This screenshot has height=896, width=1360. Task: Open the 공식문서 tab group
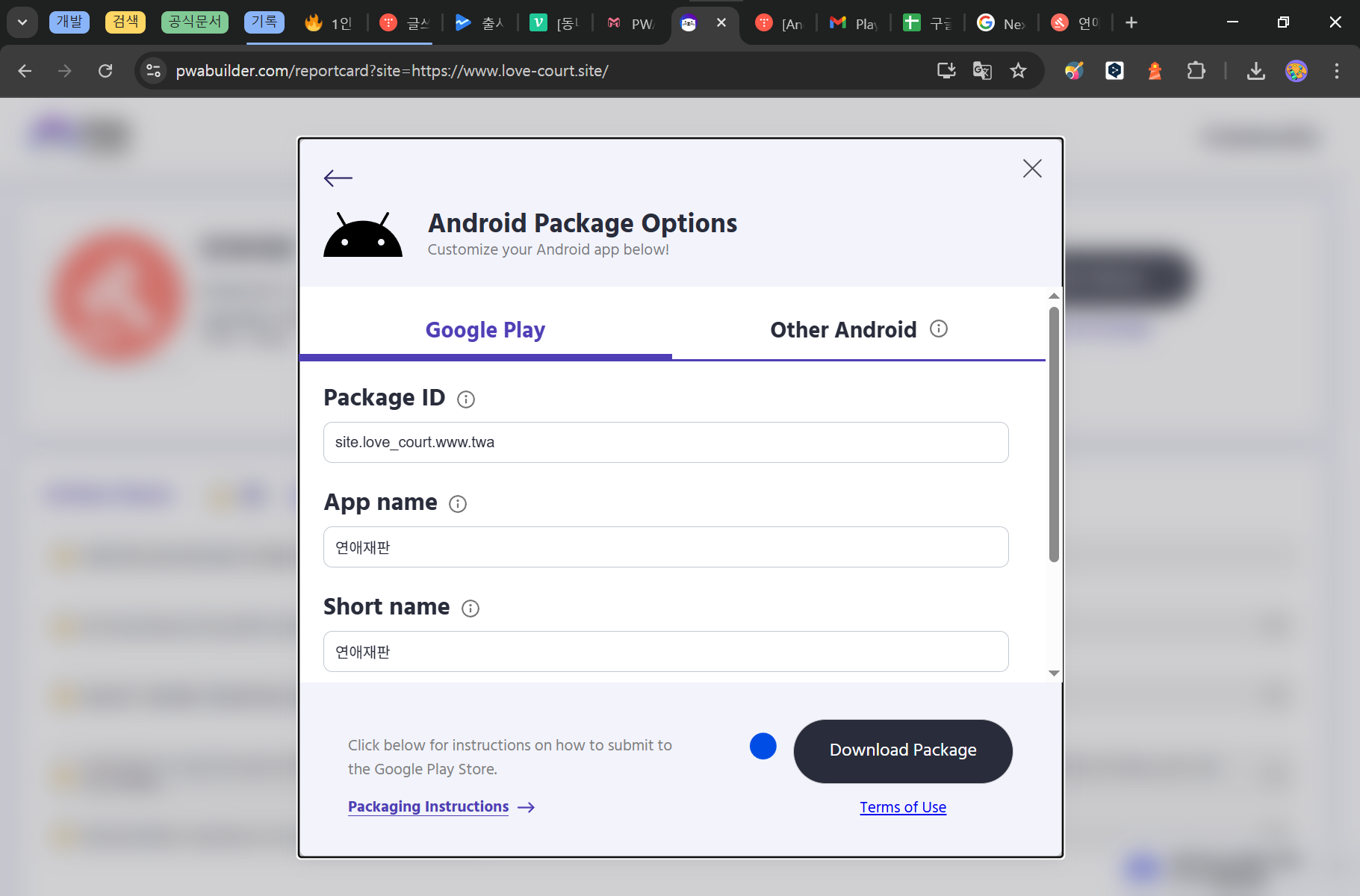click(x=195, y=22)
